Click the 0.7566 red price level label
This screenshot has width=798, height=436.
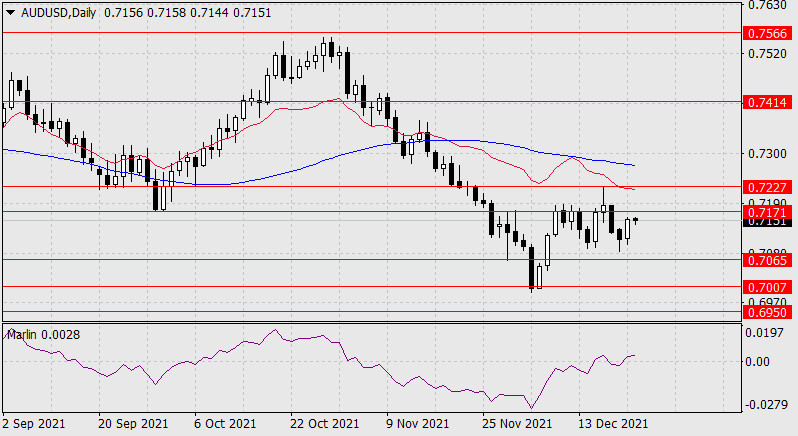(x=767, y=34)
